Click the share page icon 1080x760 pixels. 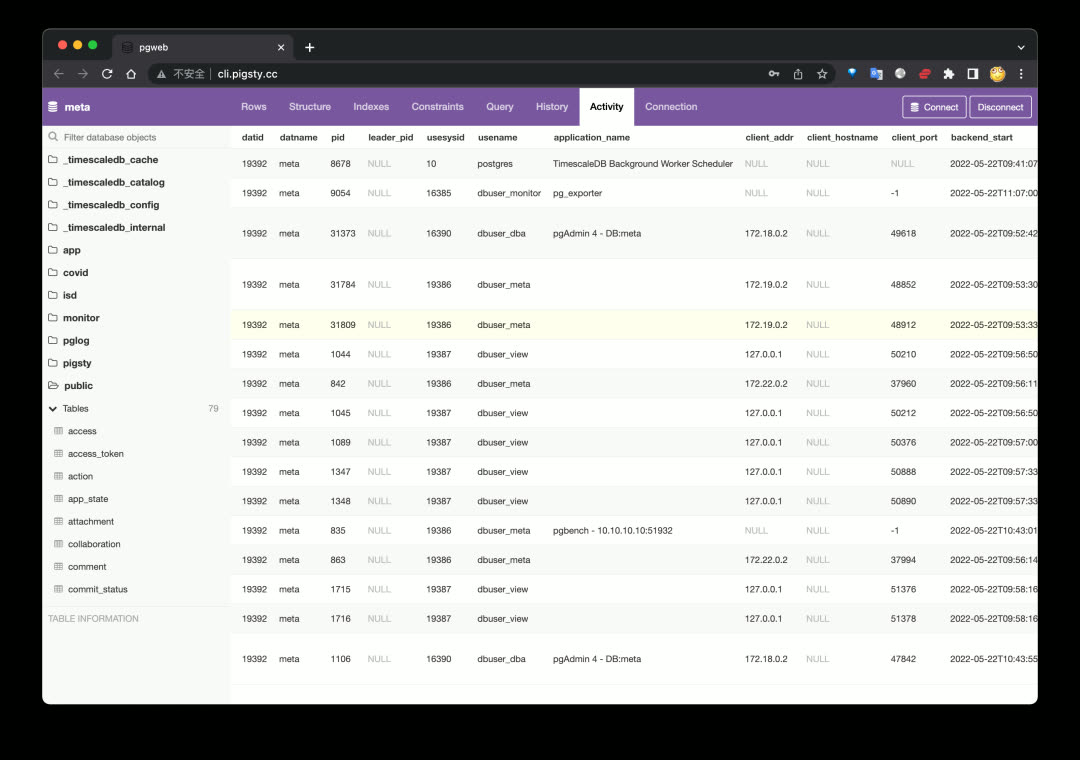798,74
